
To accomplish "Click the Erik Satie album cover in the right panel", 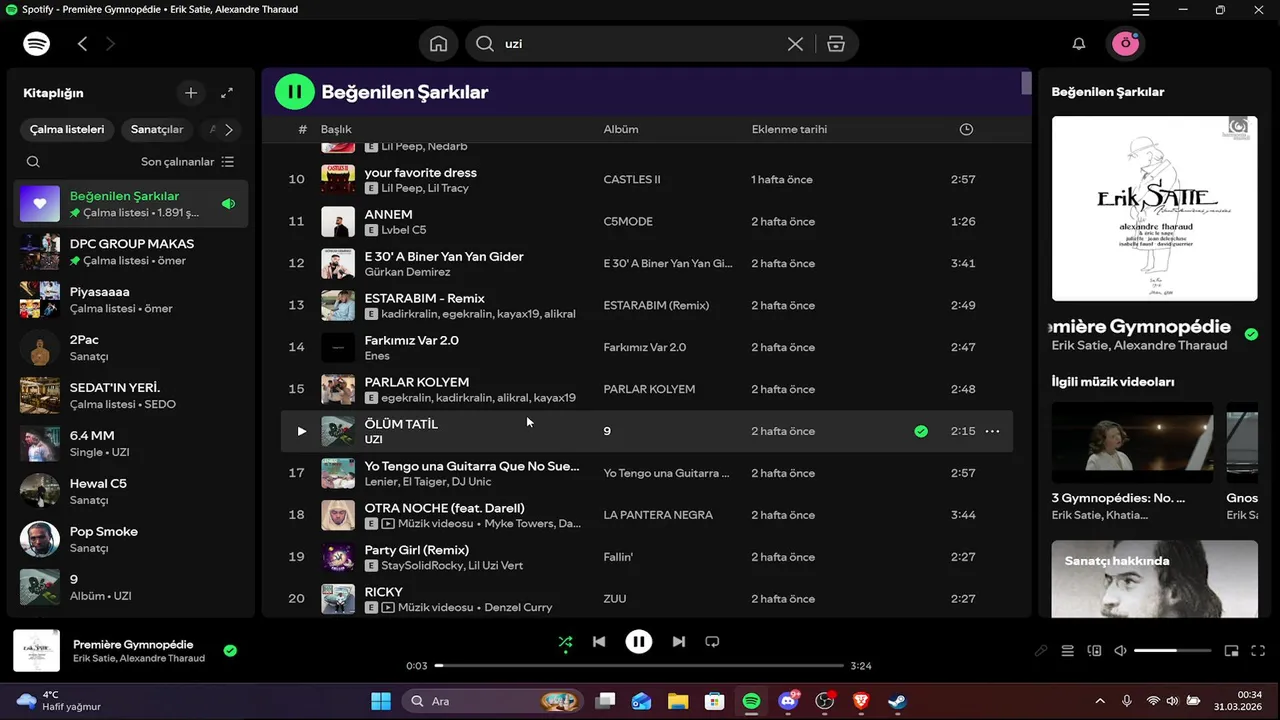I will [1154, 208].
